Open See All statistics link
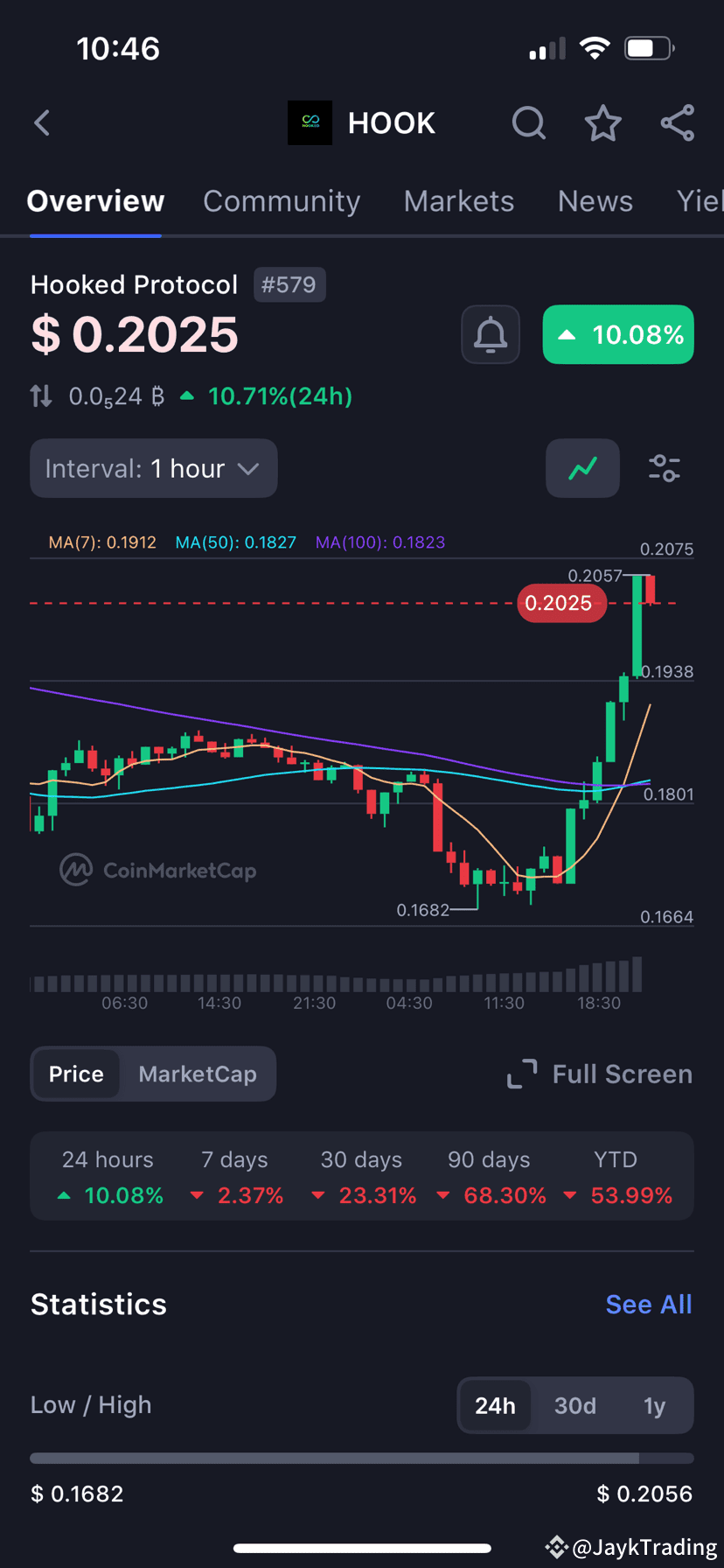The image size is (724, 1568). (x=648, y=1304)
